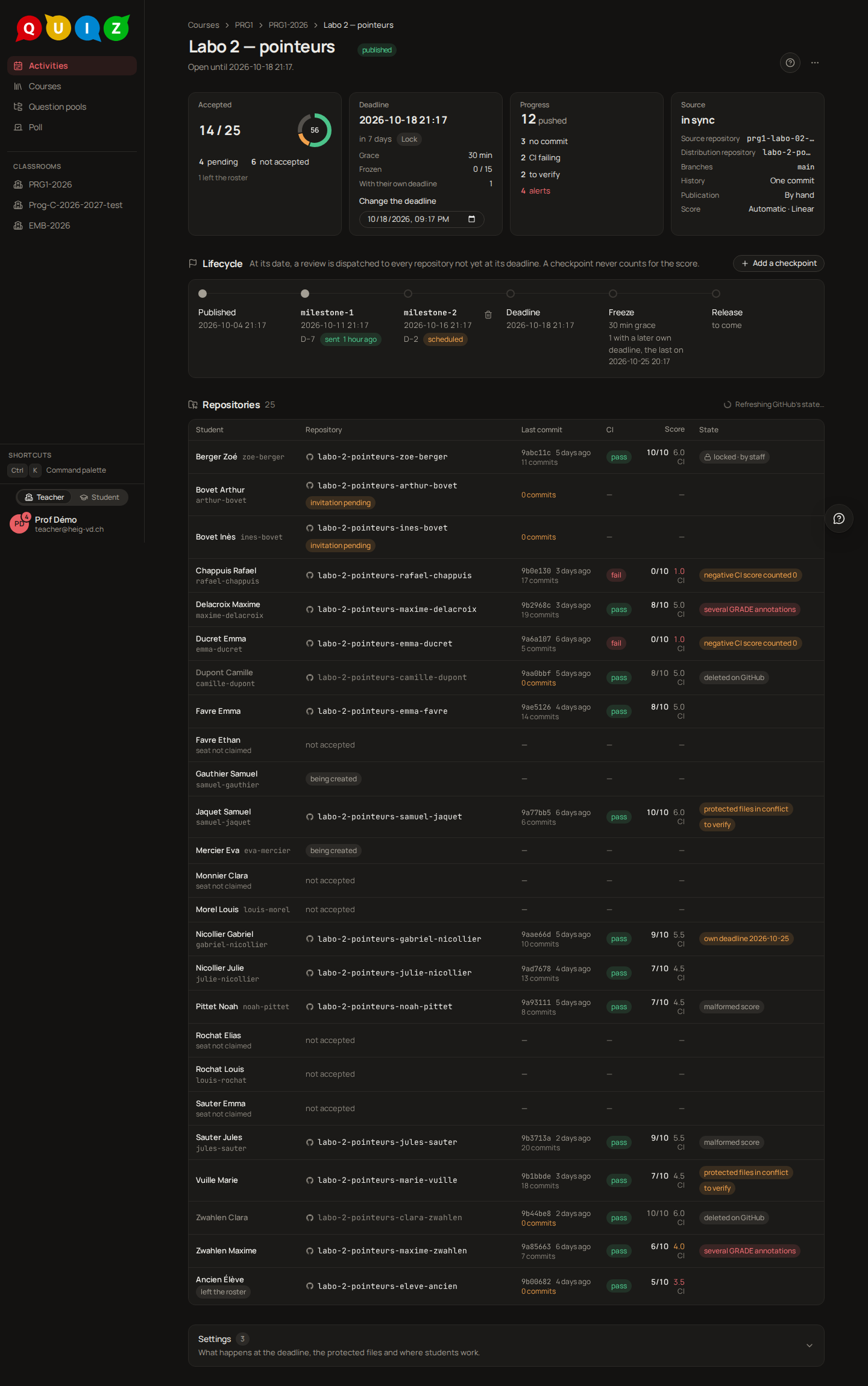
Task: Click to verify badge for Vuille Marie
Action: [717, 1188]
